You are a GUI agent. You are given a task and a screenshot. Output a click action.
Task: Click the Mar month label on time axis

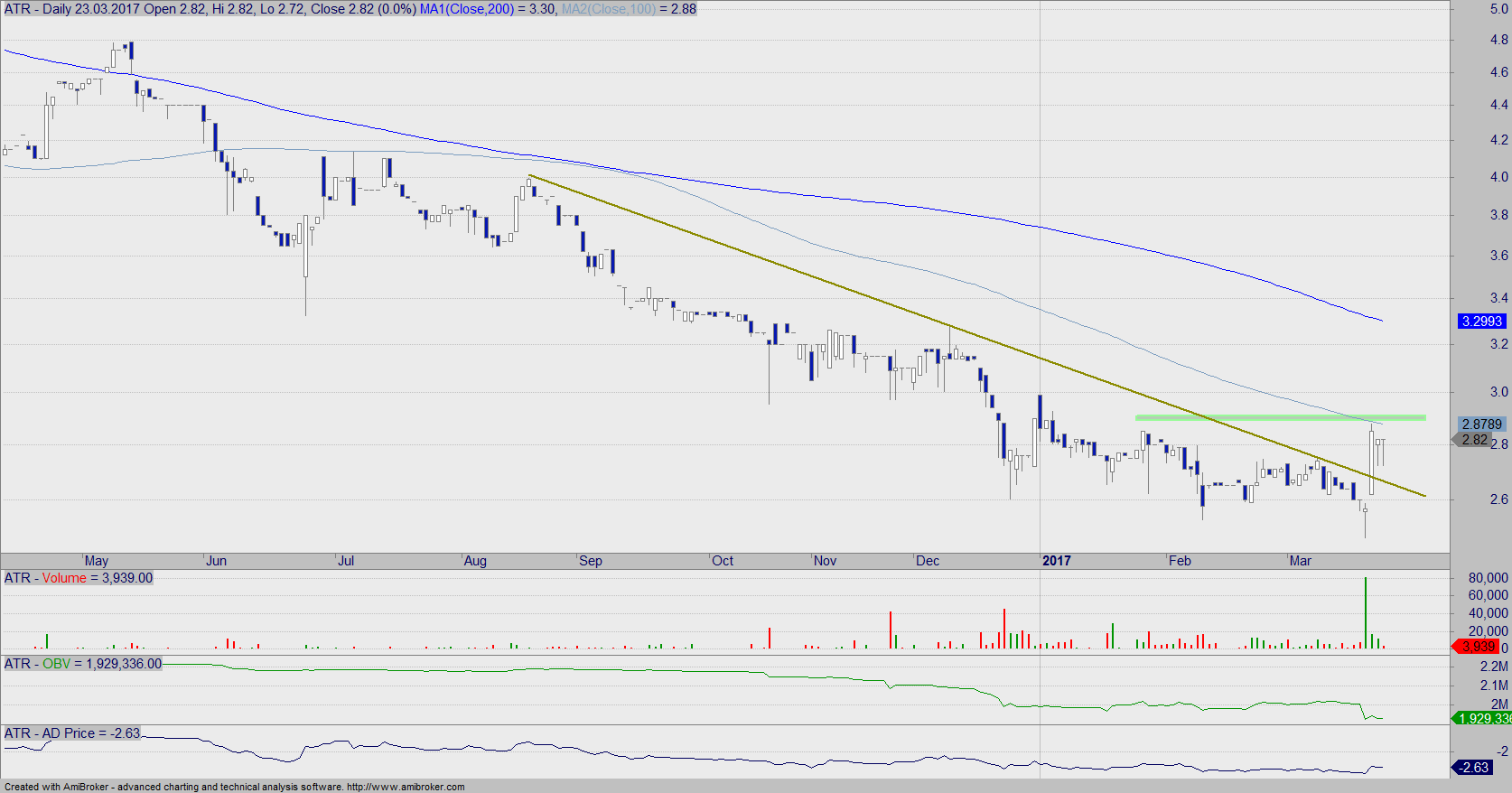[1300, 561]
